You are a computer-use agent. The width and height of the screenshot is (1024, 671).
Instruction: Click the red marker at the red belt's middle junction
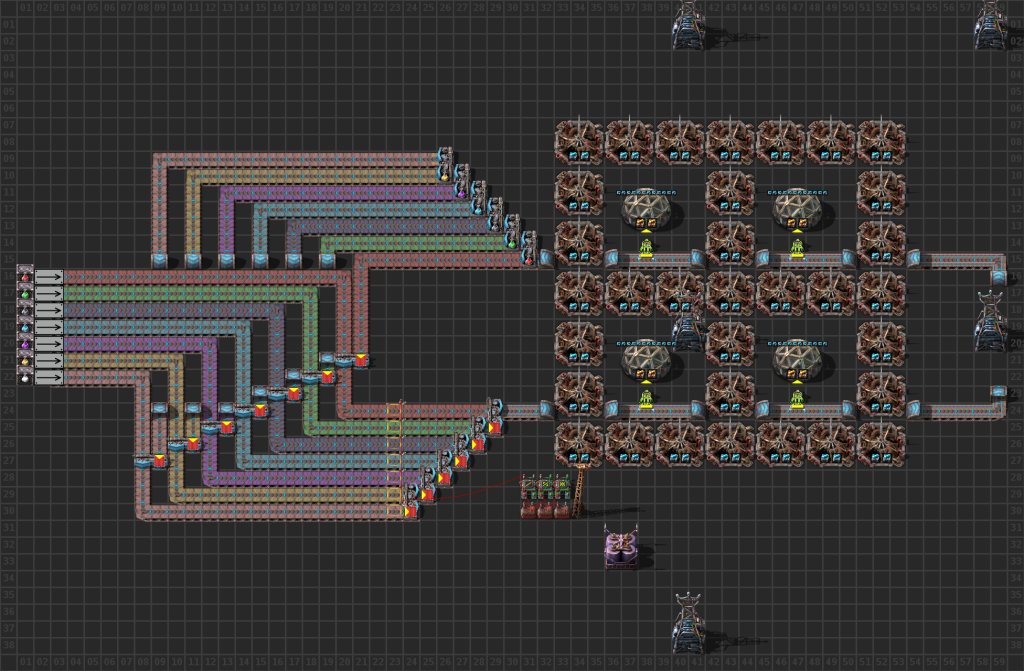(361, 359)
